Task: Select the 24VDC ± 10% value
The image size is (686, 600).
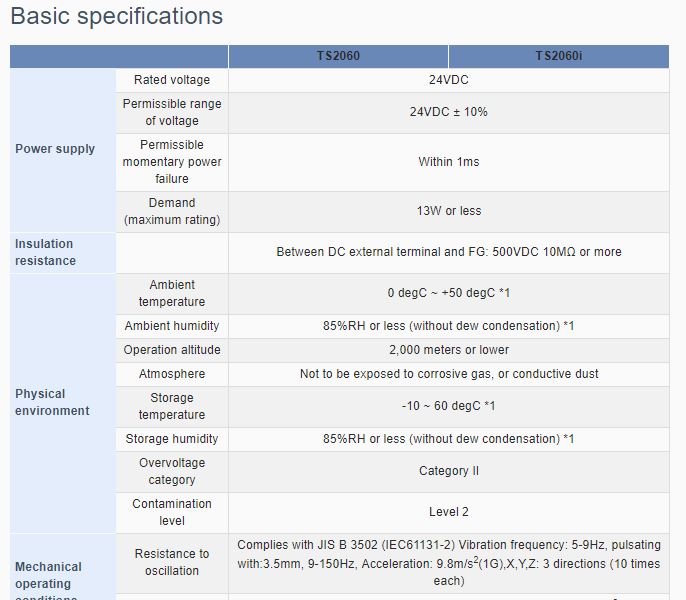Action: [x=449, y=112]
